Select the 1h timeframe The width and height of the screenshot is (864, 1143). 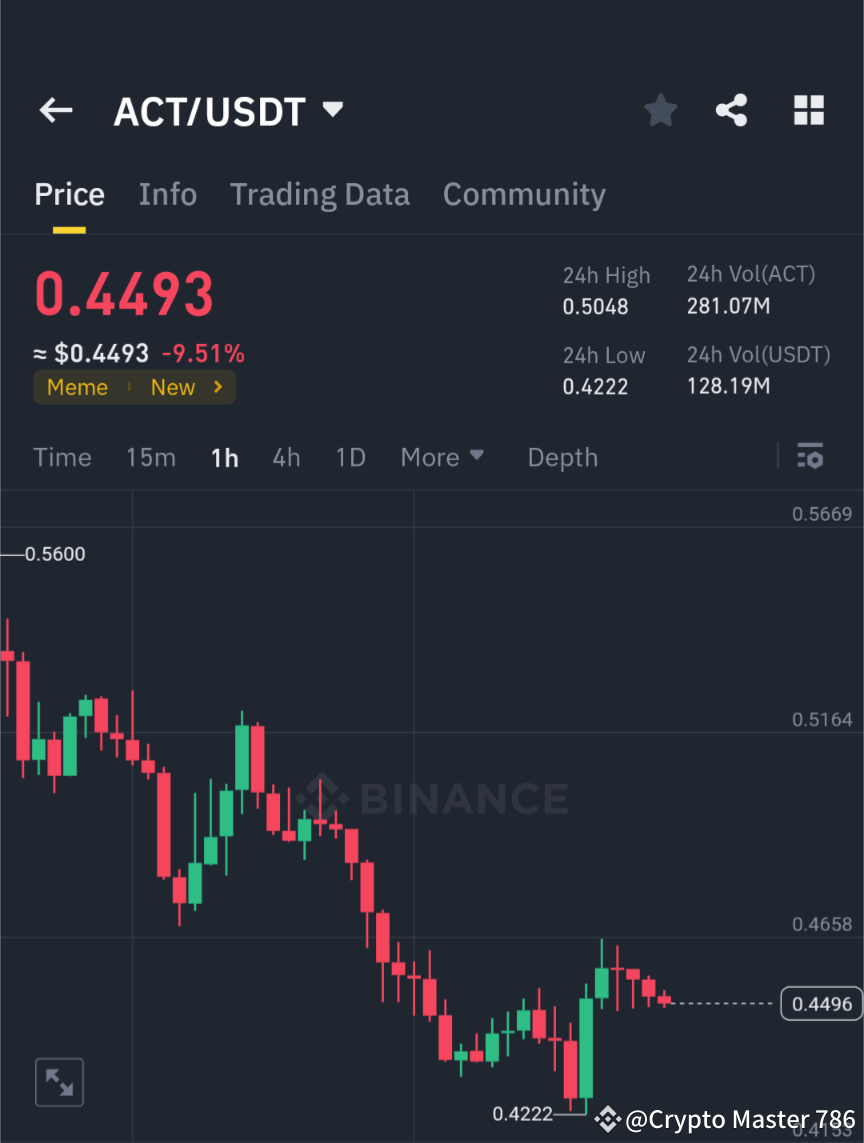point(224,457)
